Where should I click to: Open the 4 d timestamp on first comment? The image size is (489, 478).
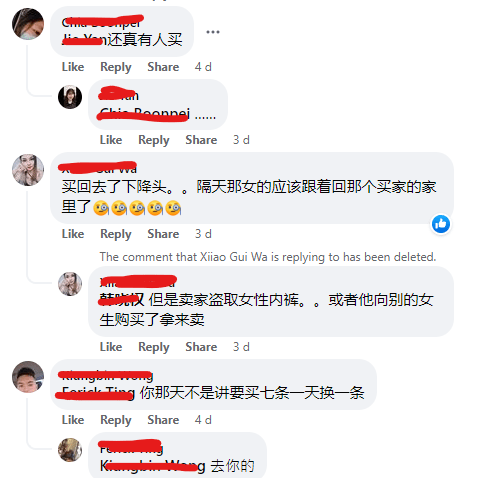coord(203,67)
